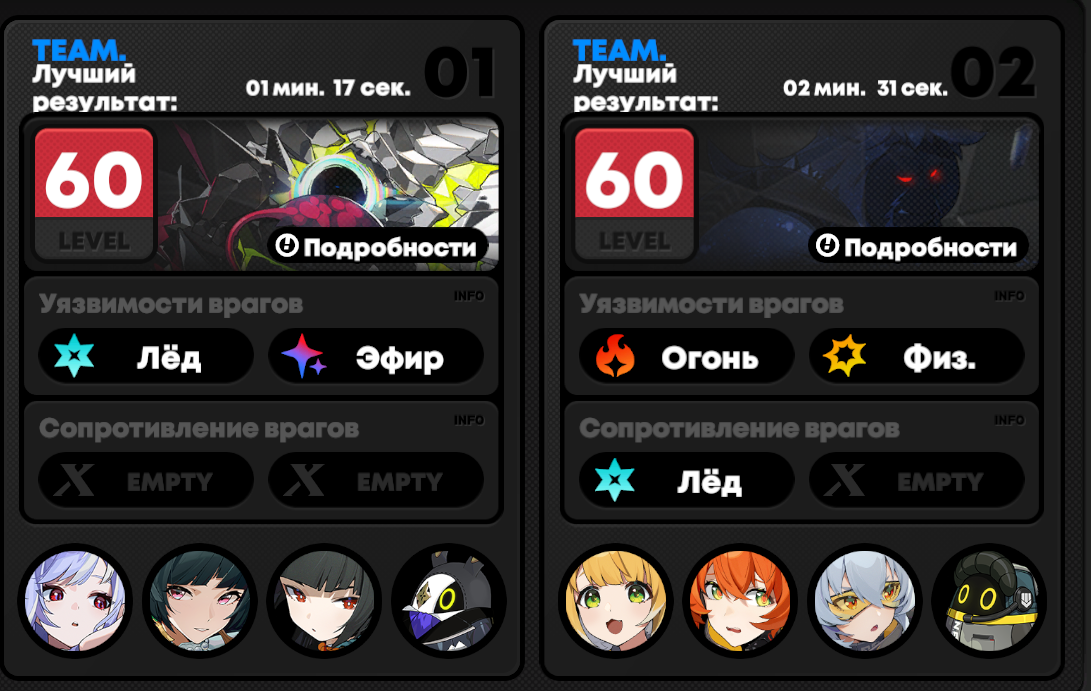Click the bangboo with headset in Team 02
The width and height of the screenshot is (1091, 691).
(989, 601)
